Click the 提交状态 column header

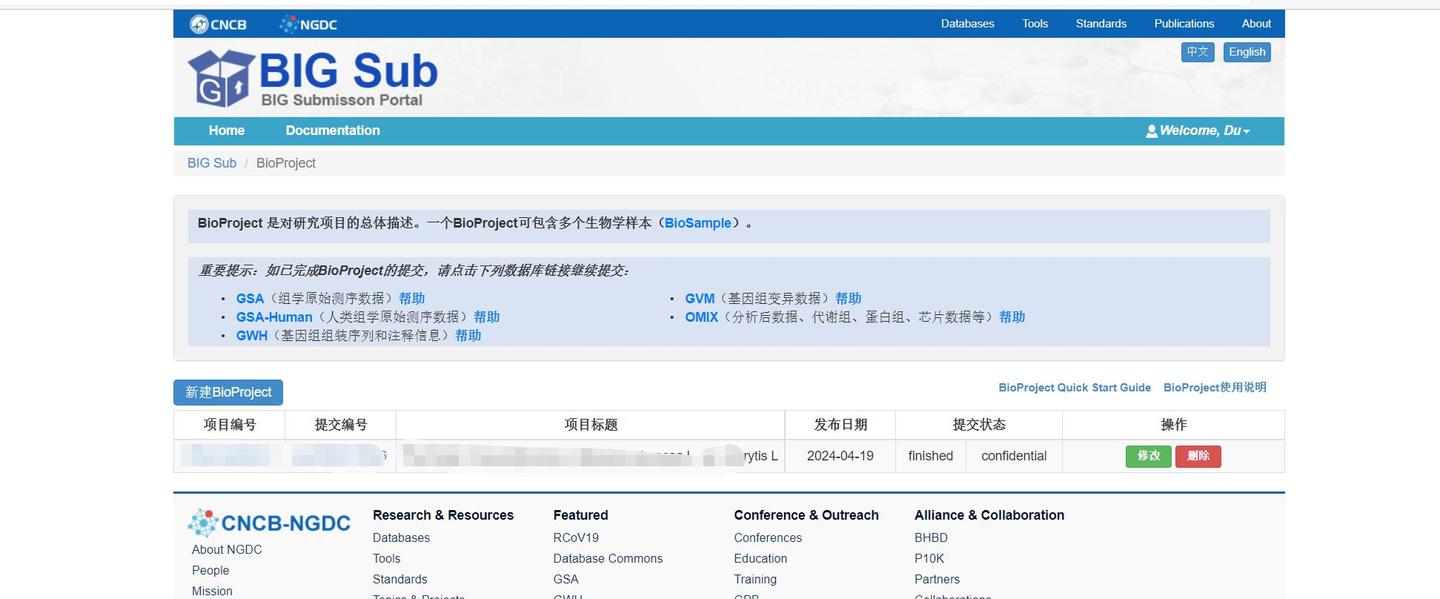979,425
